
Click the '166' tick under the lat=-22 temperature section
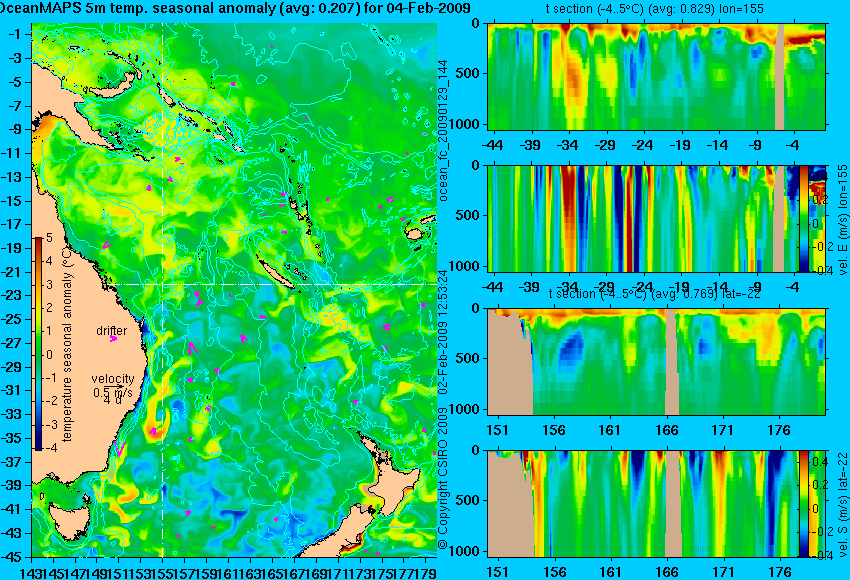click(x=666, y=430)
